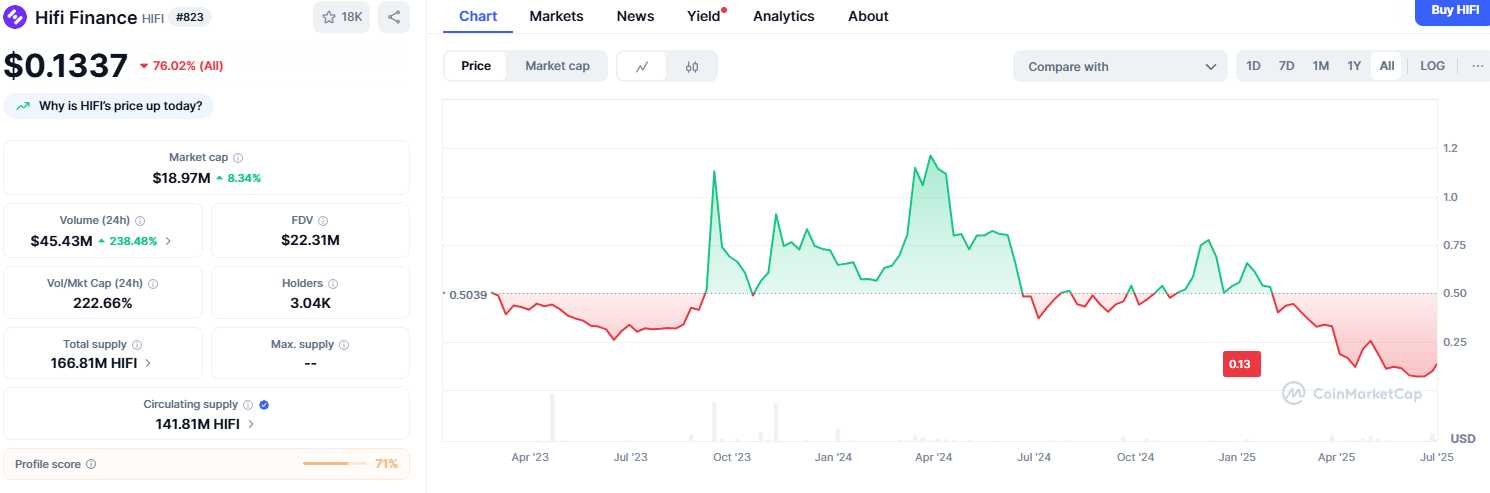Click the 76.02% (All) change text
This screenshot has width=1490, height=493.
[188, 66]
